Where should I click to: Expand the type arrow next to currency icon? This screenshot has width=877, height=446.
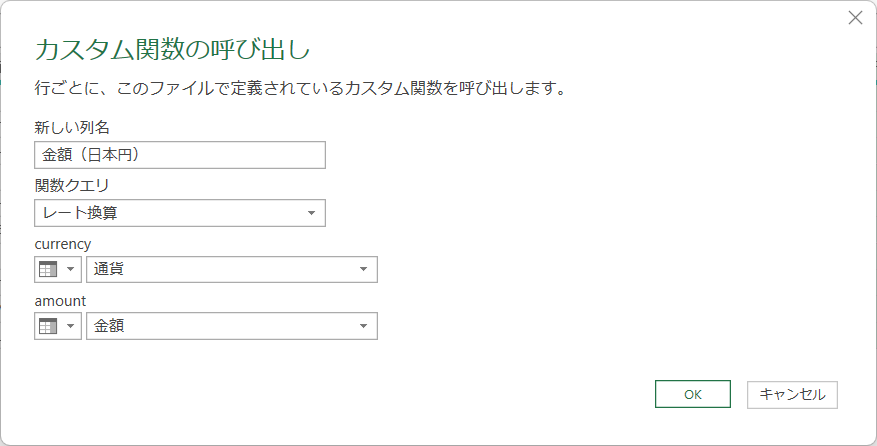point(71,270)
